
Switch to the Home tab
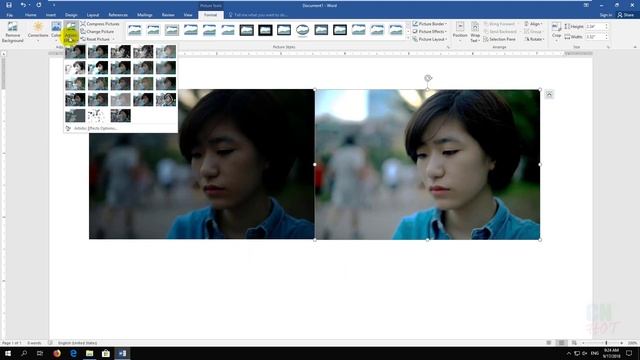point(31,15)
